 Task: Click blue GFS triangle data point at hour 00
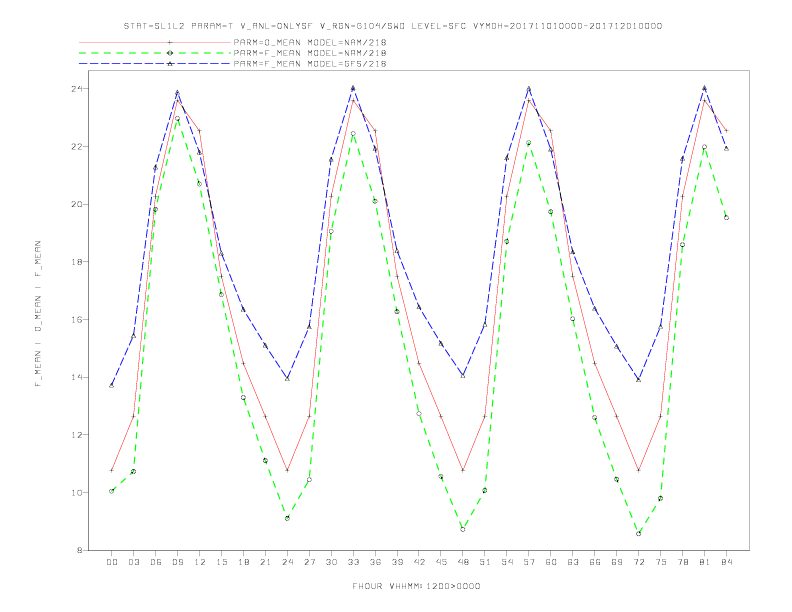tap(112, 385)
